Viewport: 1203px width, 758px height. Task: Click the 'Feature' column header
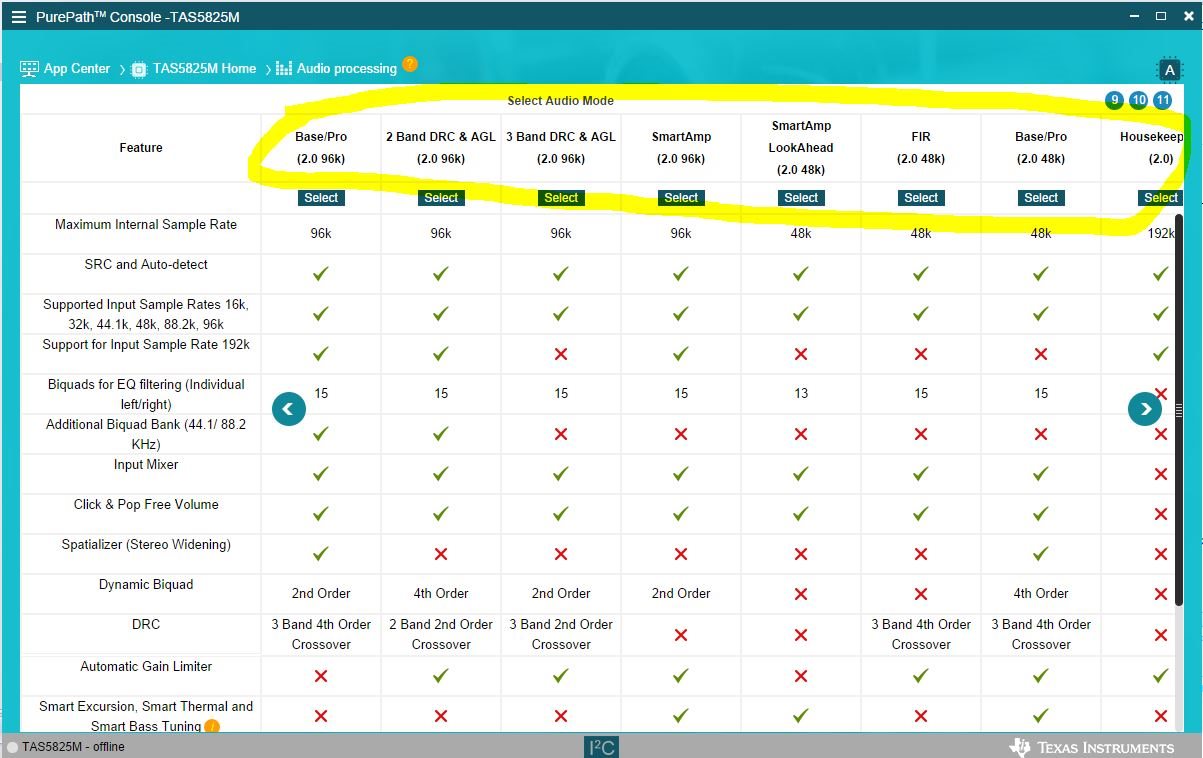pos(141,148)
